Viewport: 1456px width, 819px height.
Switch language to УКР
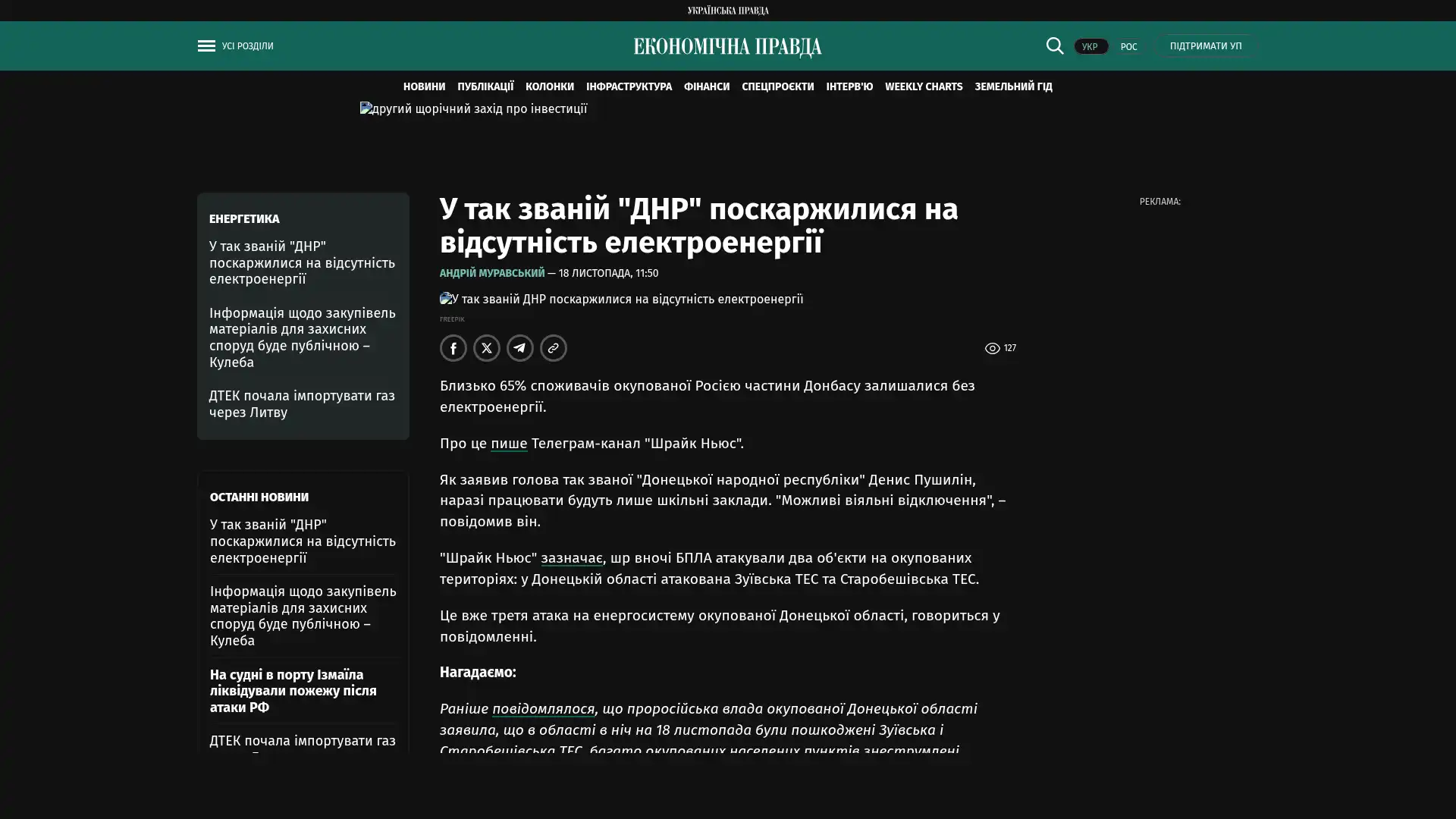1090,47
